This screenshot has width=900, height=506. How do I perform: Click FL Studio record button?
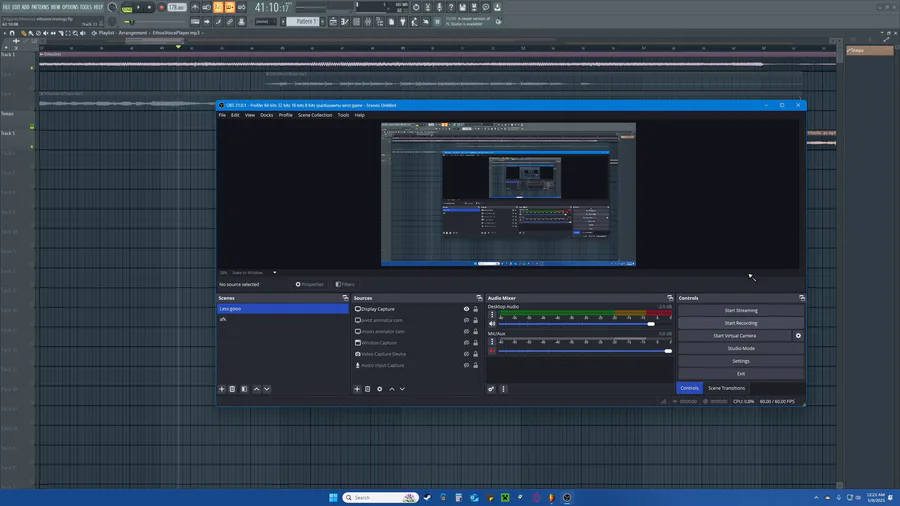(x=161, y=7)
